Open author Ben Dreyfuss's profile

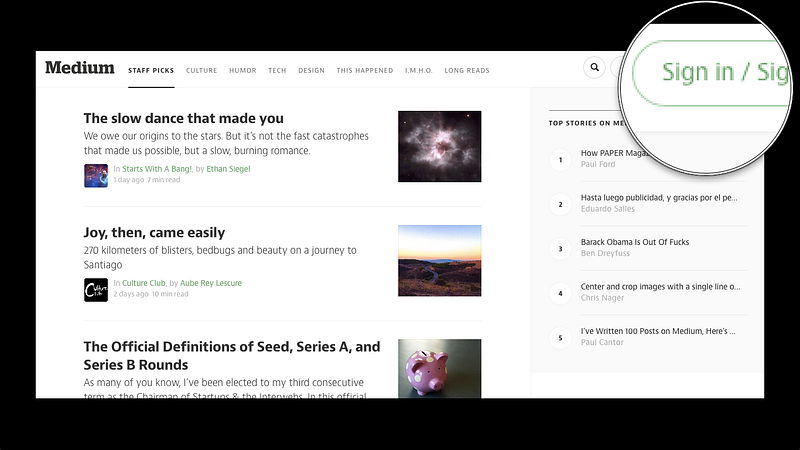click(x=605, y=253)
